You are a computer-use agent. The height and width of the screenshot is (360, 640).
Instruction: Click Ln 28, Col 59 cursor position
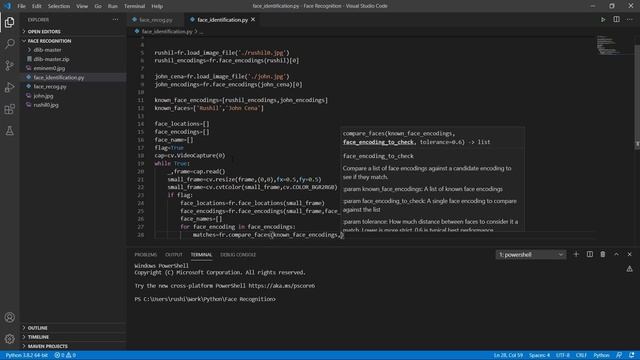[x=508, y=356]
